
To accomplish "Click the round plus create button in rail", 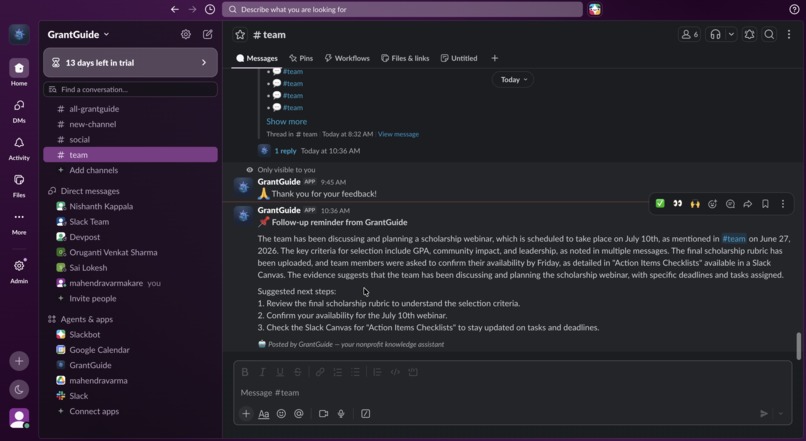I will point(19,361).
